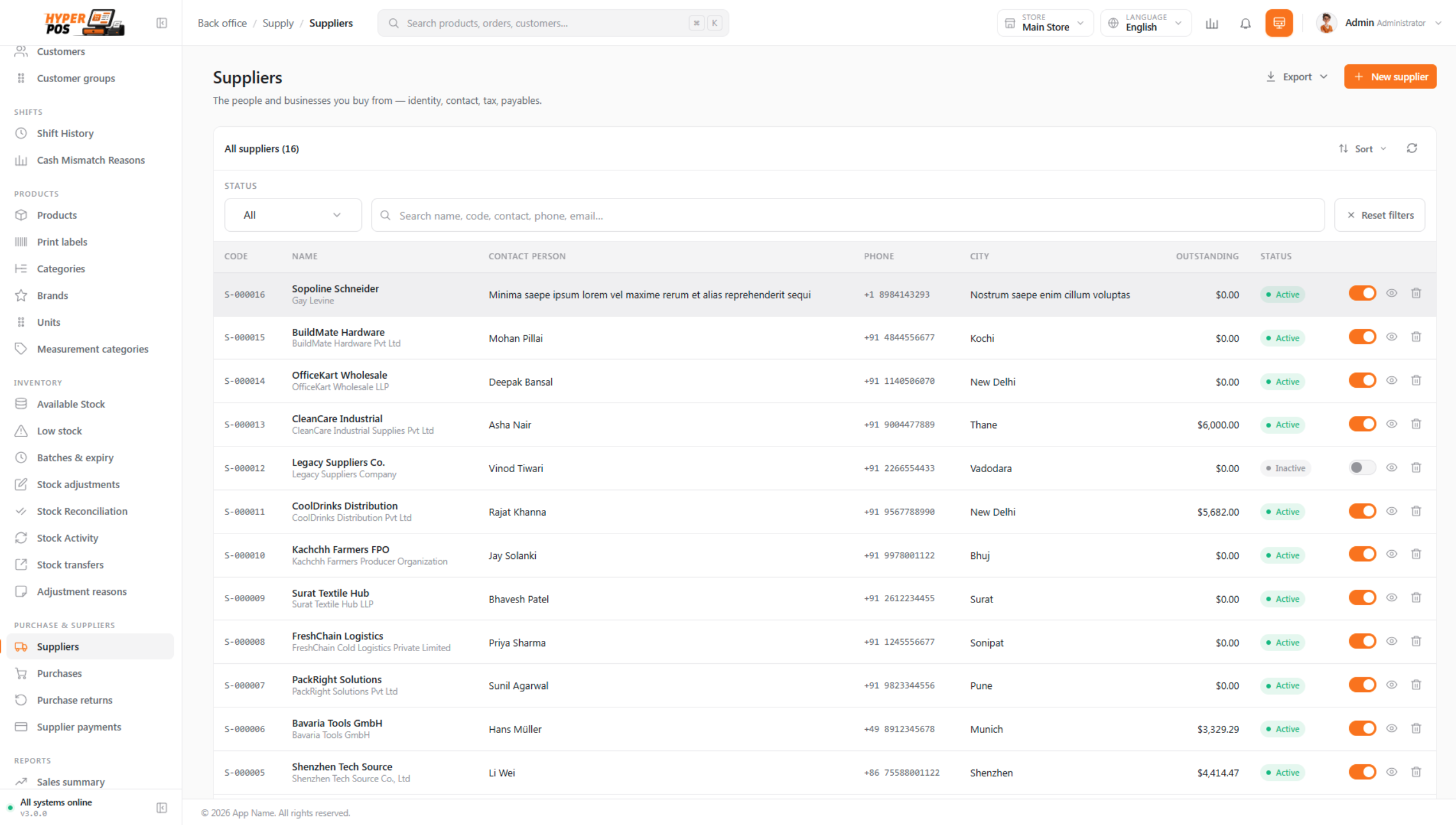1456x825 pixels.
Task: View details eye icon for FreshChain Logistics
Action: (x=1391, y=642)
